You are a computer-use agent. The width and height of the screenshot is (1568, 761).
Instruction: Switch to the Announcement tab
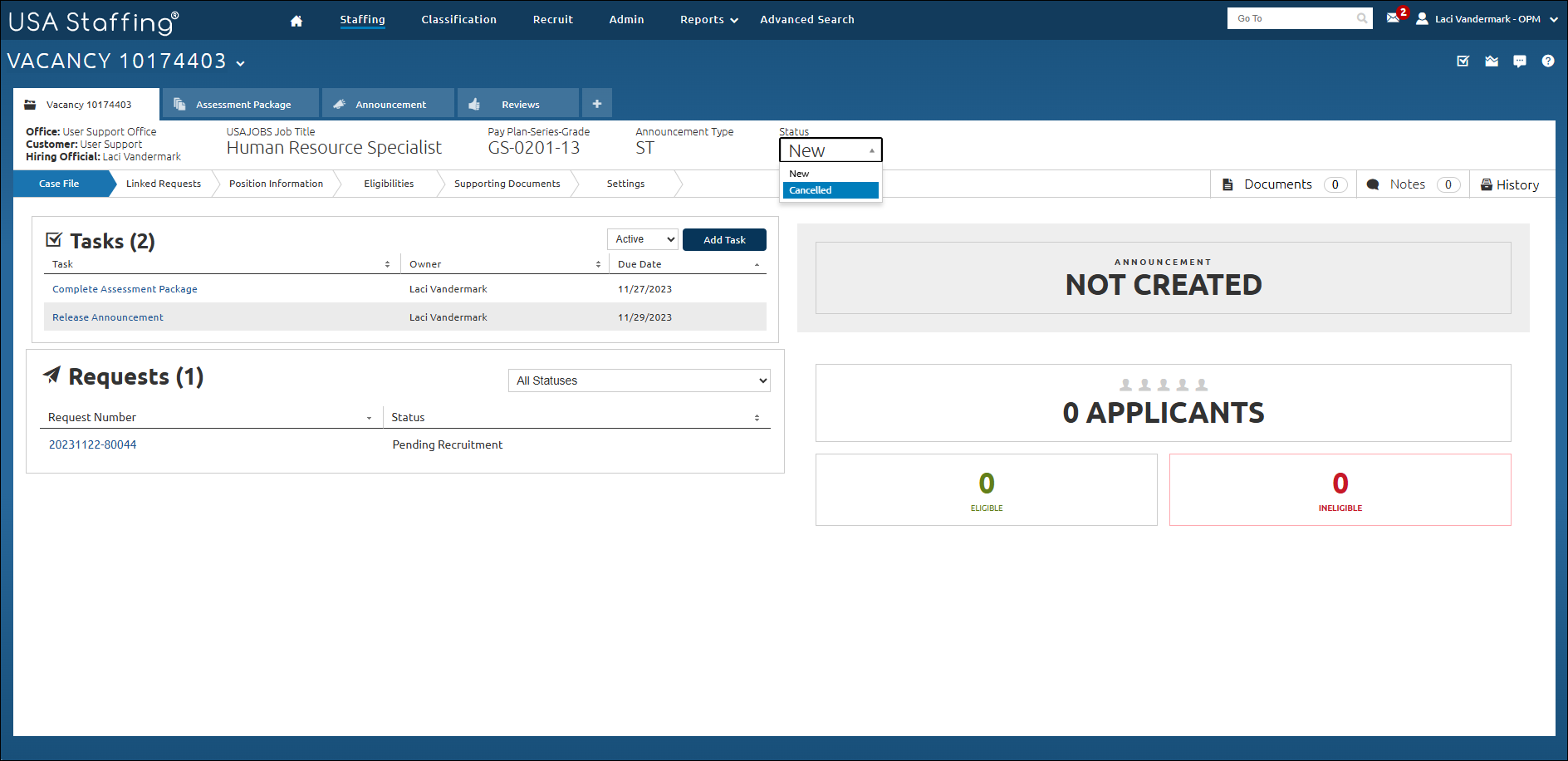click(389, 104)
